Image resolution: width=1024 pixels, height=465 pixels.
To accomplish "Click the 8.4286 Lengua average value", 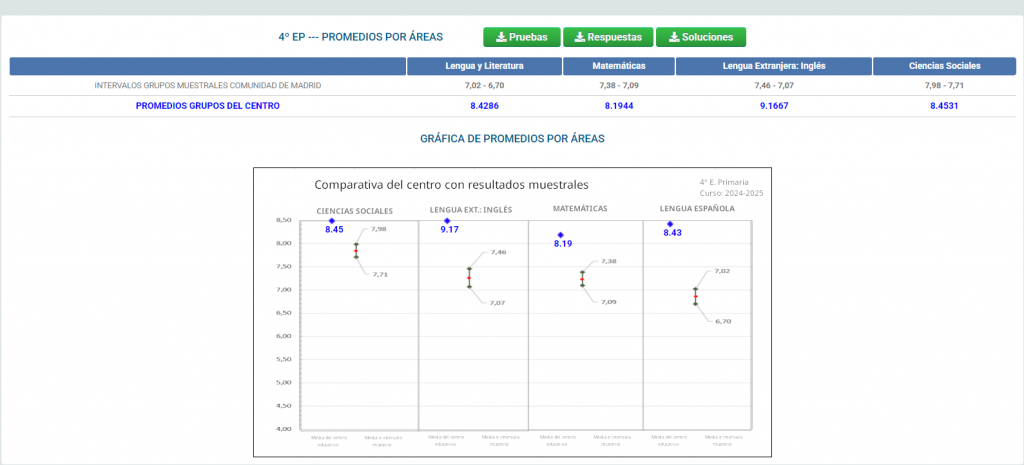I will (485, 106).
